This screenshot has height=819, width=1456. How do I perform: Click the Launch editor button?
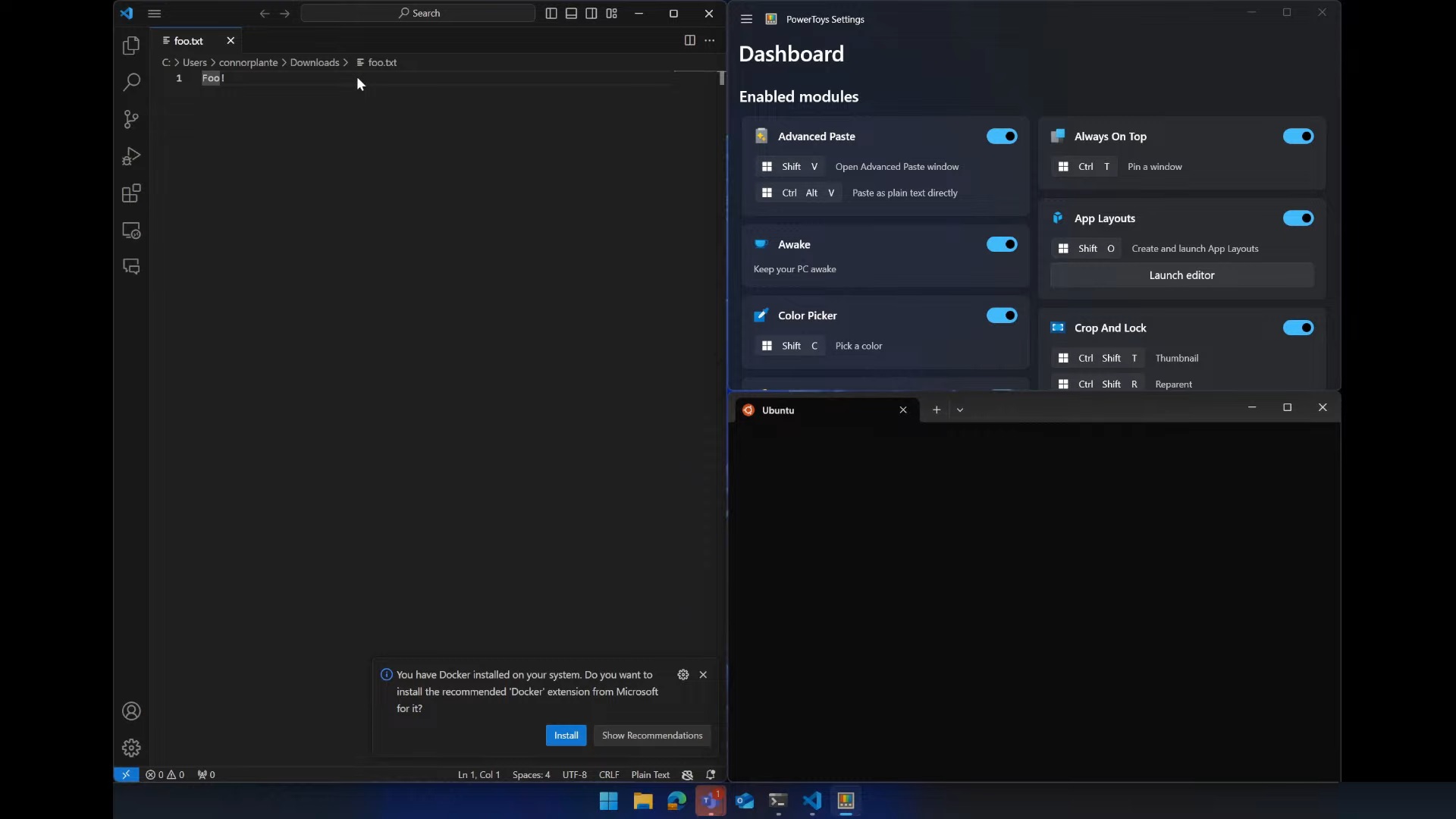point(1181,275)
